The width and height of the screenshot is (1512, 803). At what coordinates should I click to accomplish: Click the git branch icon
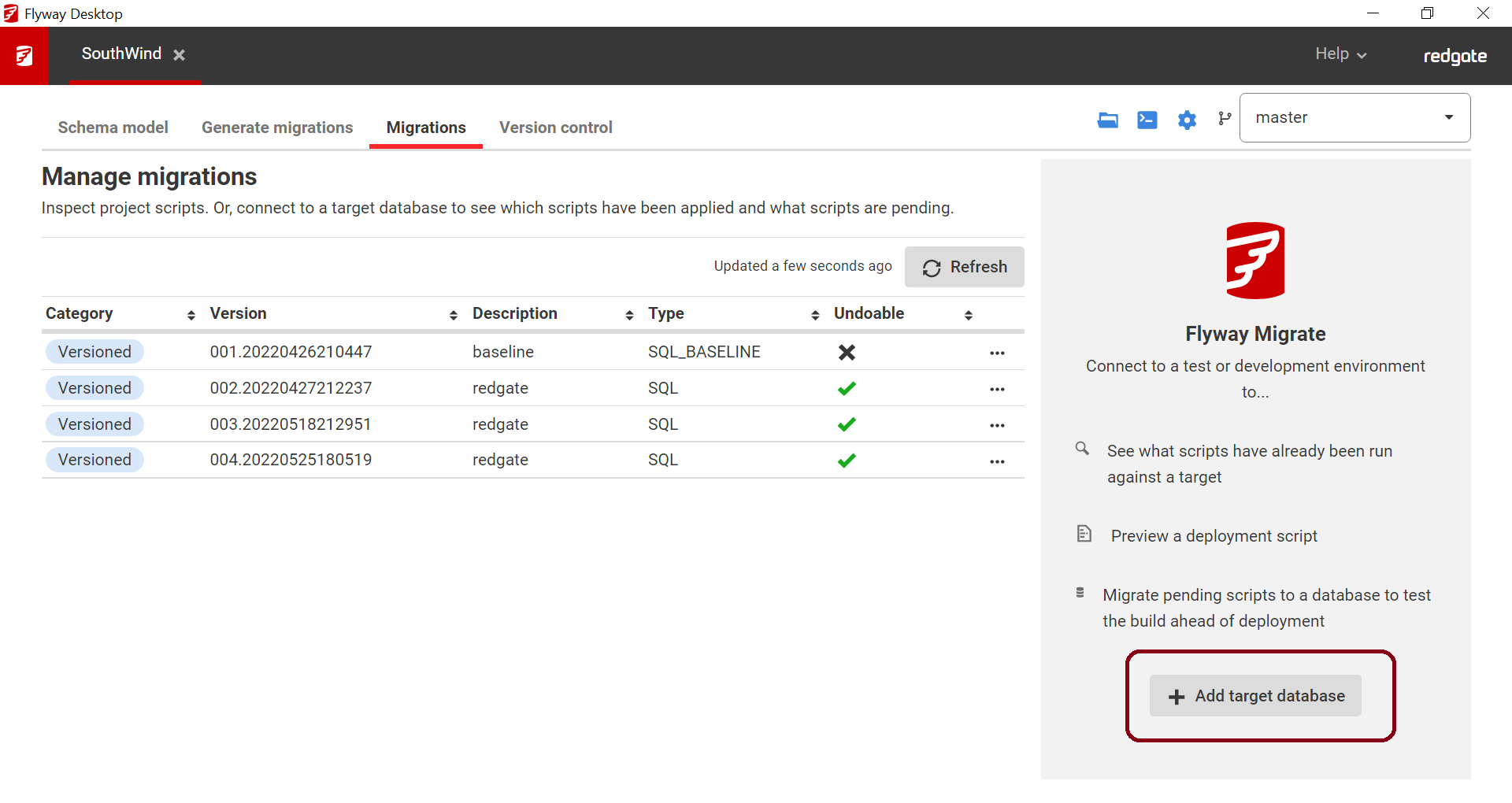[1224, 119]
